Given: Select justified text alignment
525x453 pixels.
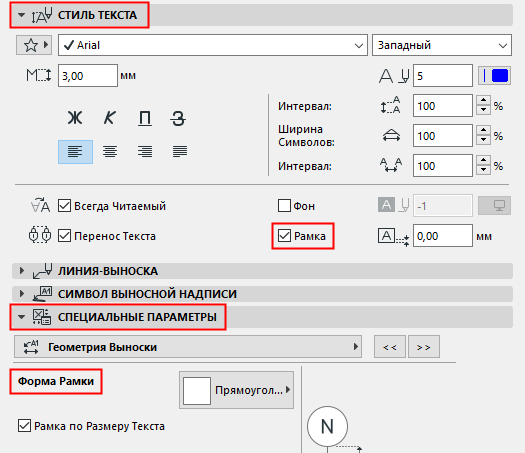Looking at the screenshot, I should coord(180,152).
